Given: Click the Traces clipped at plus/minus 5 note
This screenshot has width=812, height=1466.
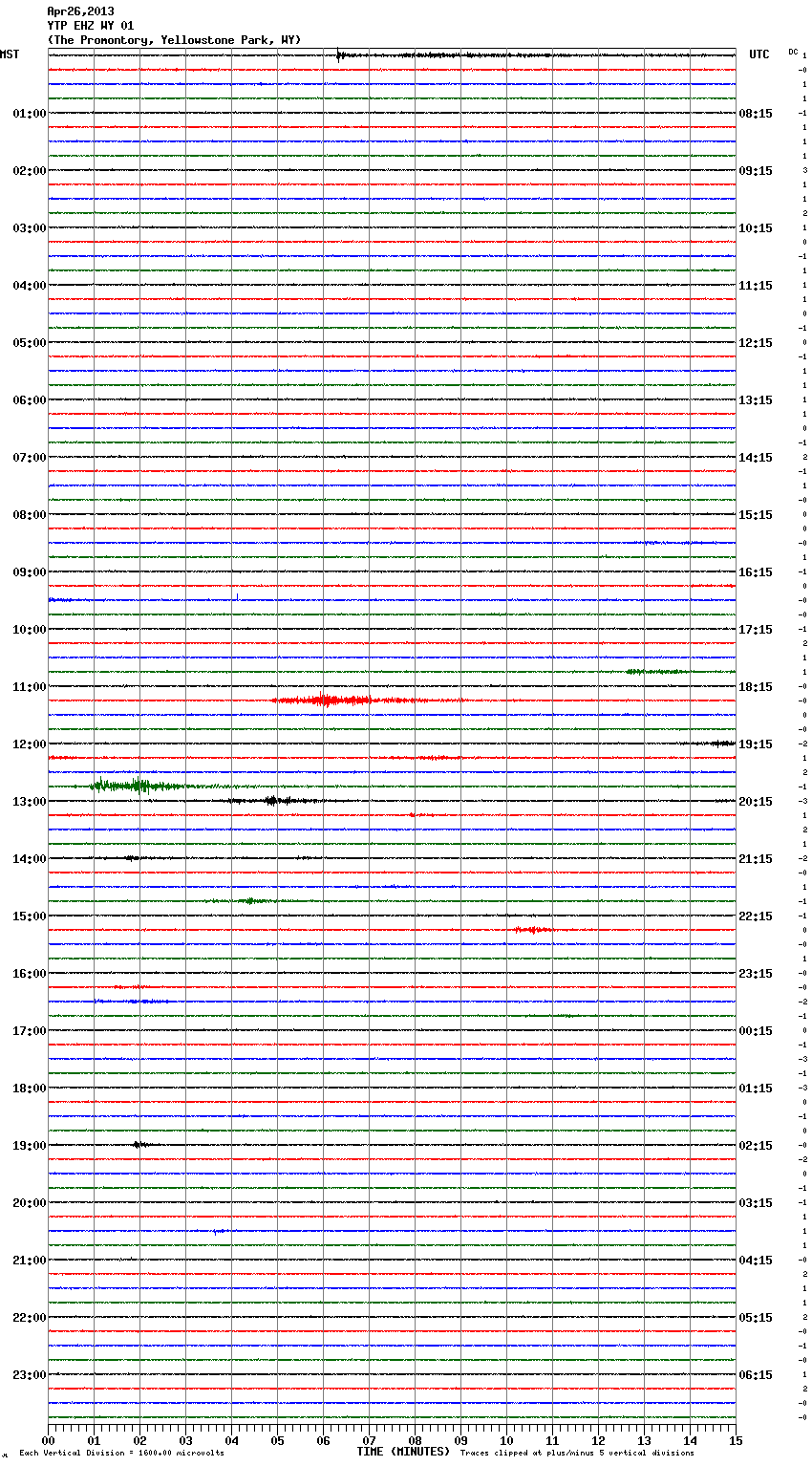Looking at the screenshot, I should point(577,1454).
